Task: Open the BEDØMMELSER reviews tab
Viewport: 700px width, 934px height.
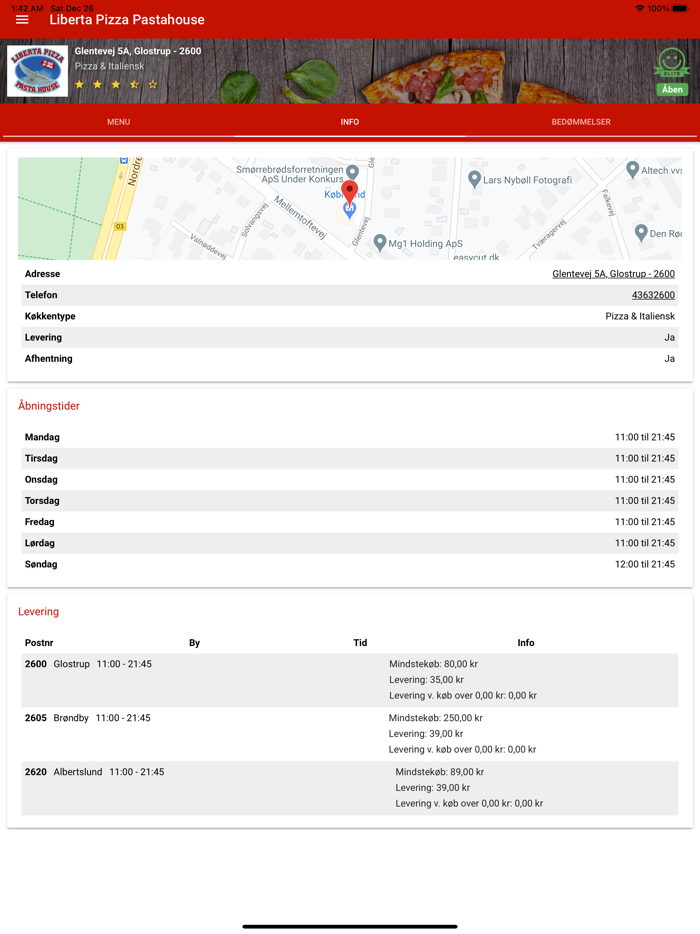Action: coord(581,122)
